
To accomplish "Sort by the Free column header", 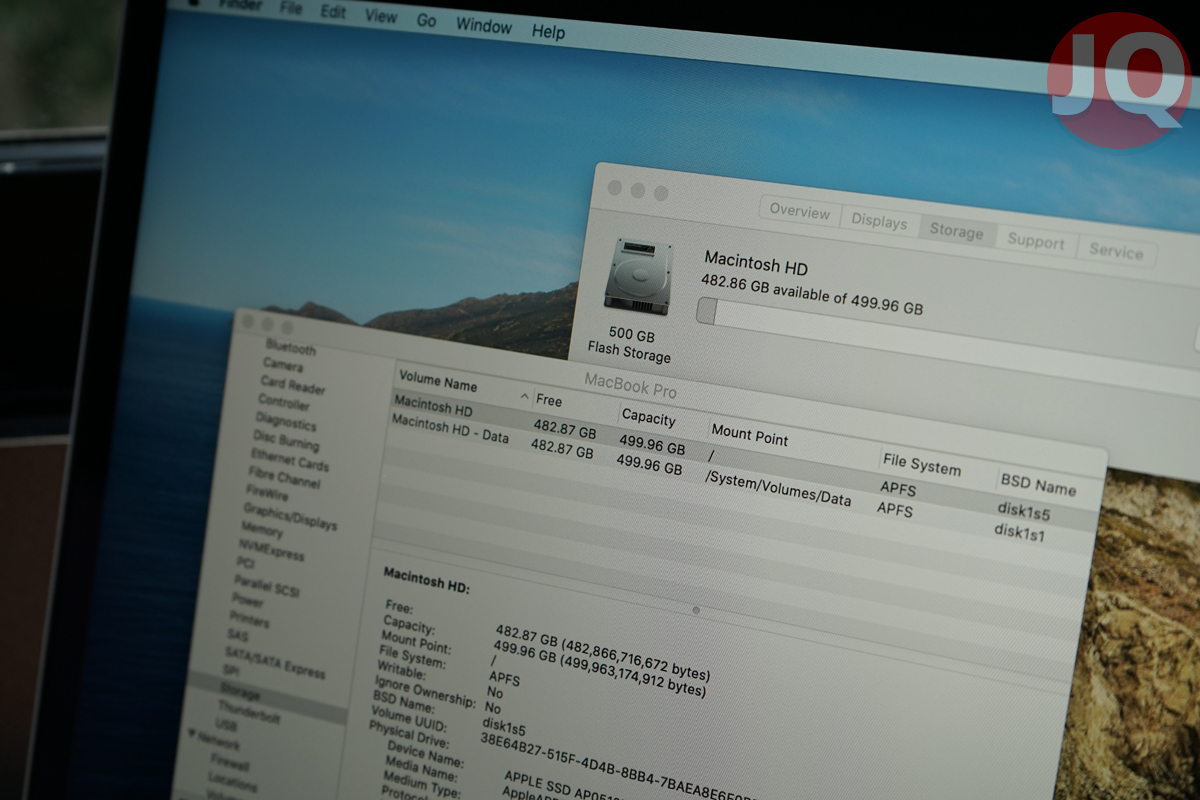I will coord(549,400).
